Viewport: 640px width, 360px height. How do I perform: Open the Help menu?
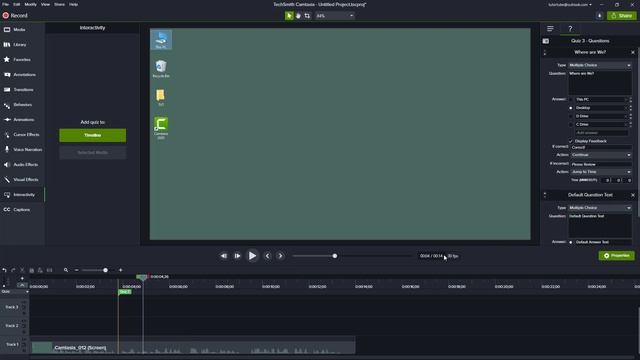tap(73, 4)
